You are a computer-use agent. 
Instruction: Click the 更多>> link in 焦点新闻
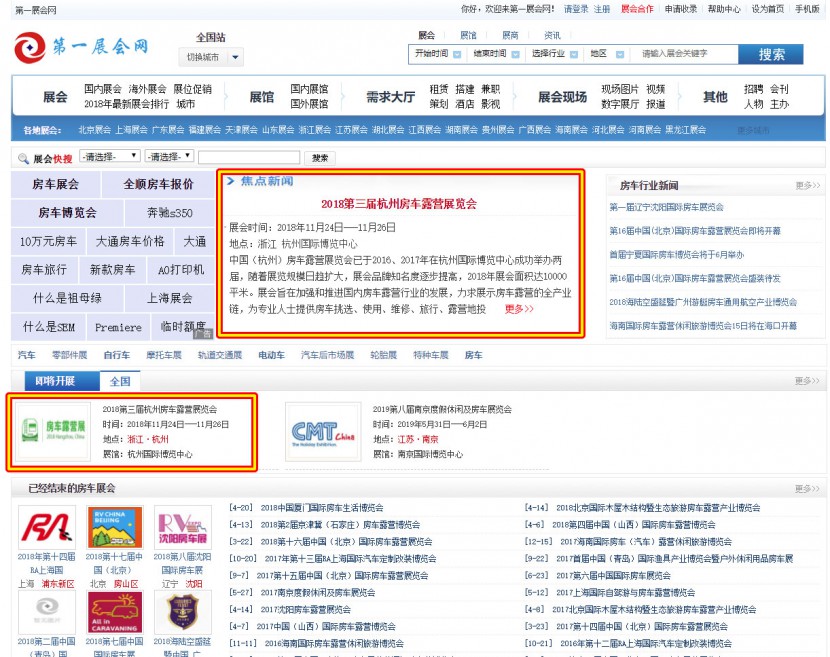coord(519,309)
